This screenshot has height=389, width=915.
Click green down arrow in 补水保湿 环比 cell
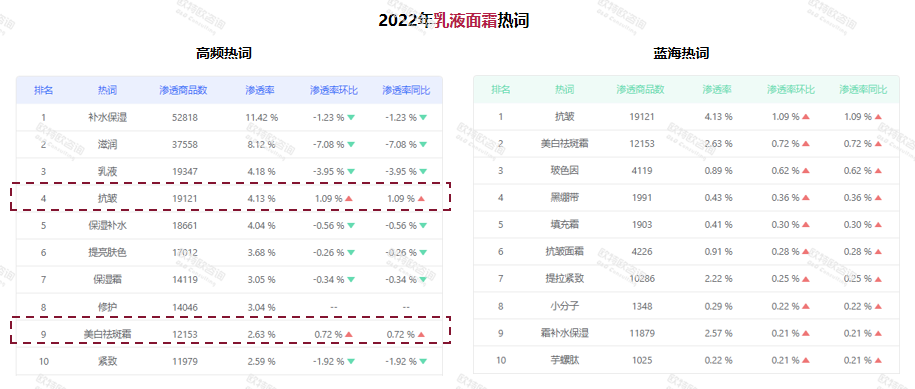[x=351, y=117]
